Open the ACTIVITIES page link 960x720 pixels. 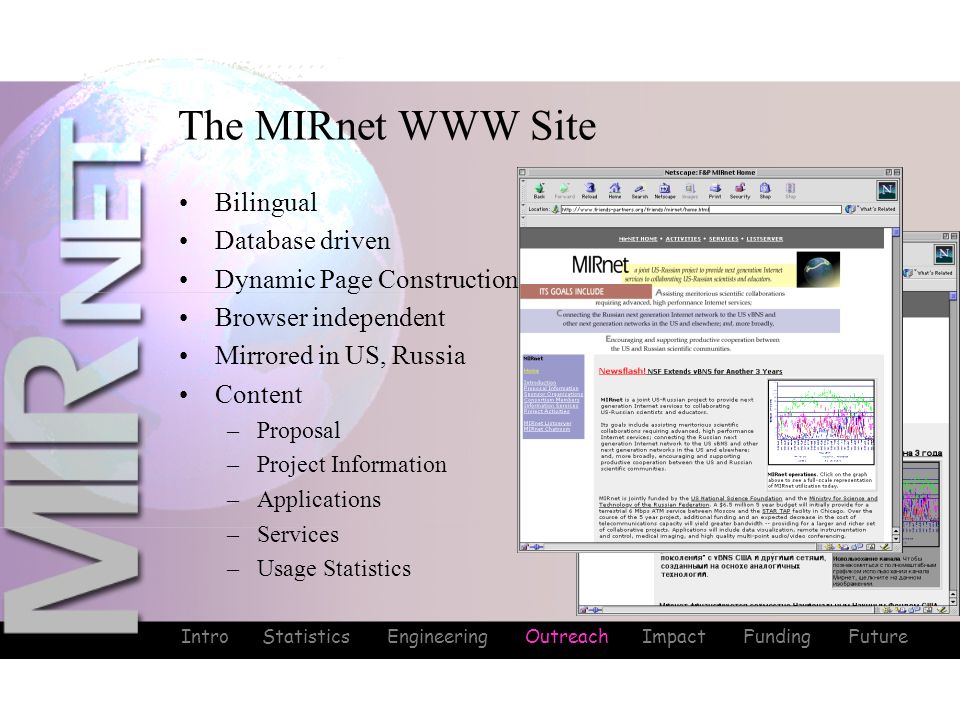point(683,239)
